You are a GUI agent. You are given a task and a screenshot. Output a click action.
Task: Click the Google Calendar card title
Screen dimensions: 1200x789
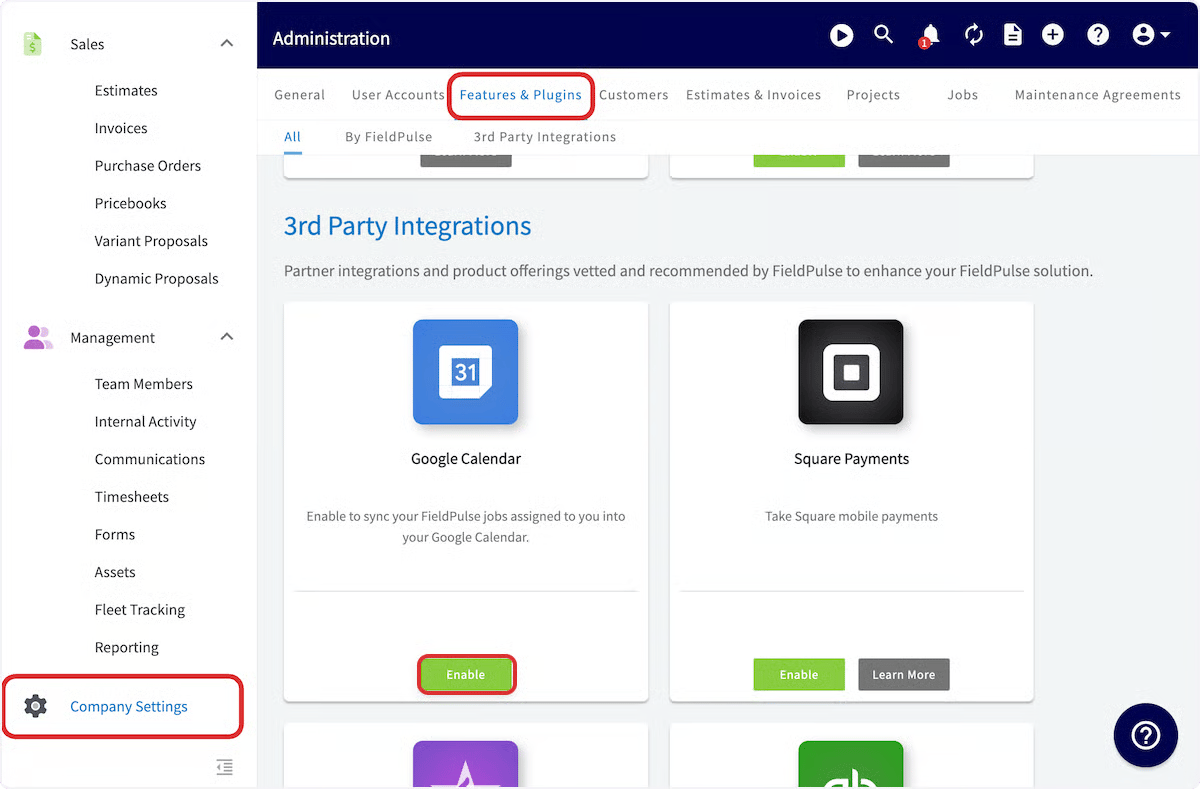pos(466,459)
